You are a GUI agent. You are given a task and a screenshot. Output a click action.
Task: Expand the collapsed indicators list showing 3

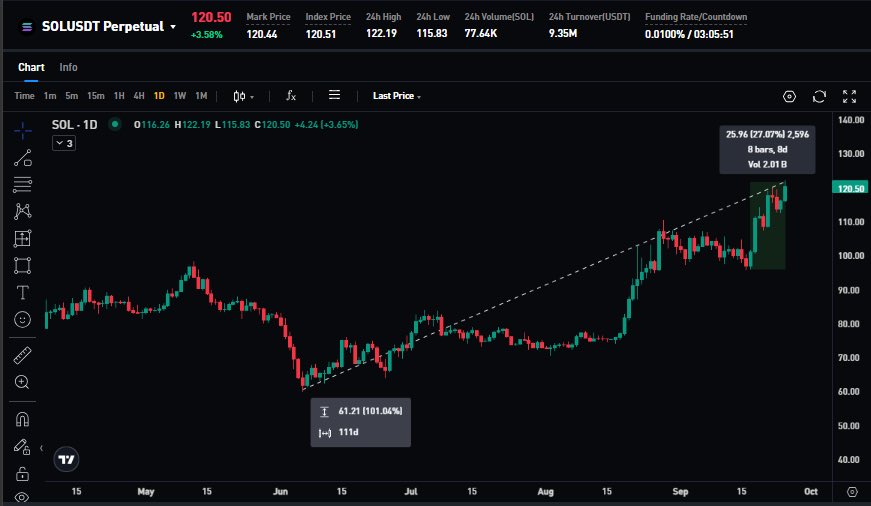coord(64,143)
